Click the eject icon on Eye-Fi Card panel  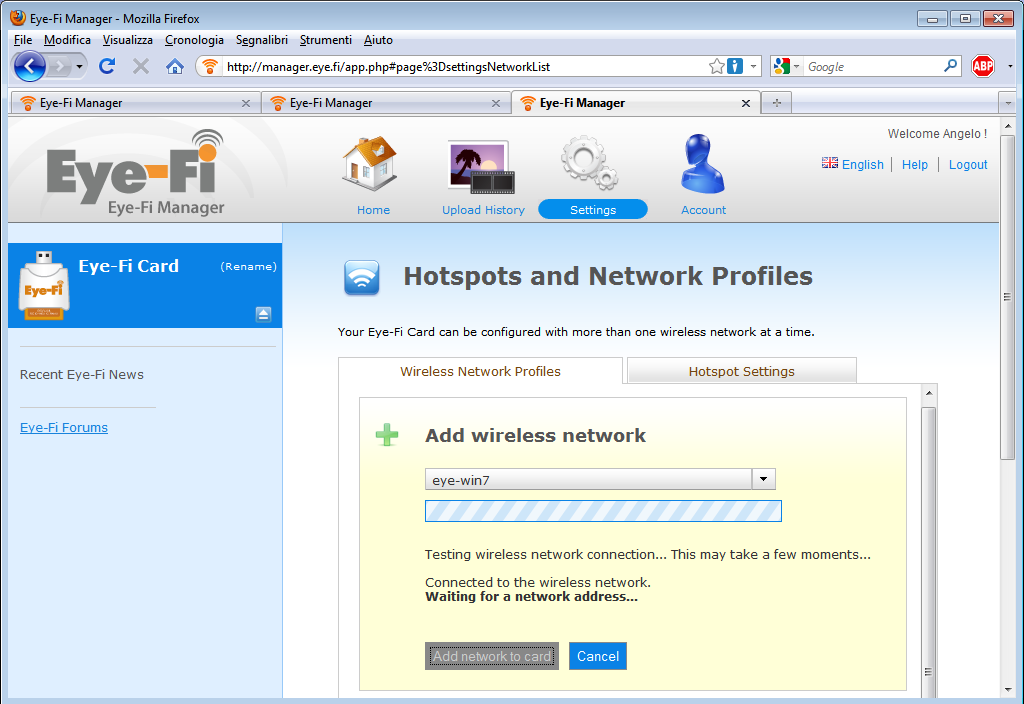[263, 314]
